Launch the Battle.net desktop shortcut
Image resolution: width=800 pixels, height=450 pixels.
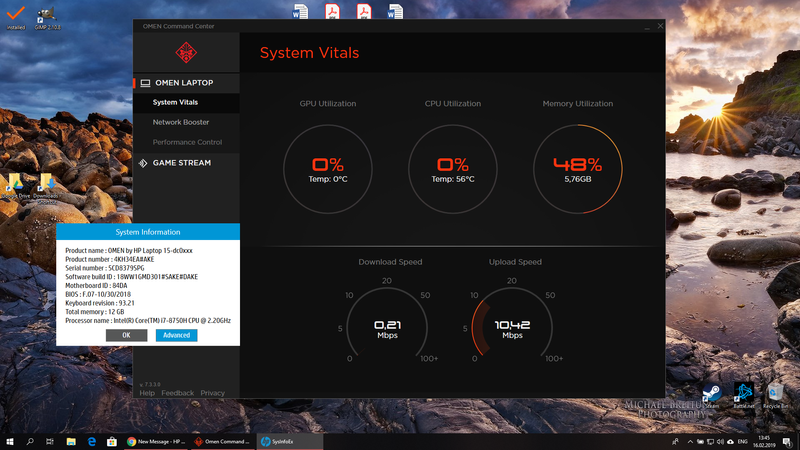click(743, 392)
